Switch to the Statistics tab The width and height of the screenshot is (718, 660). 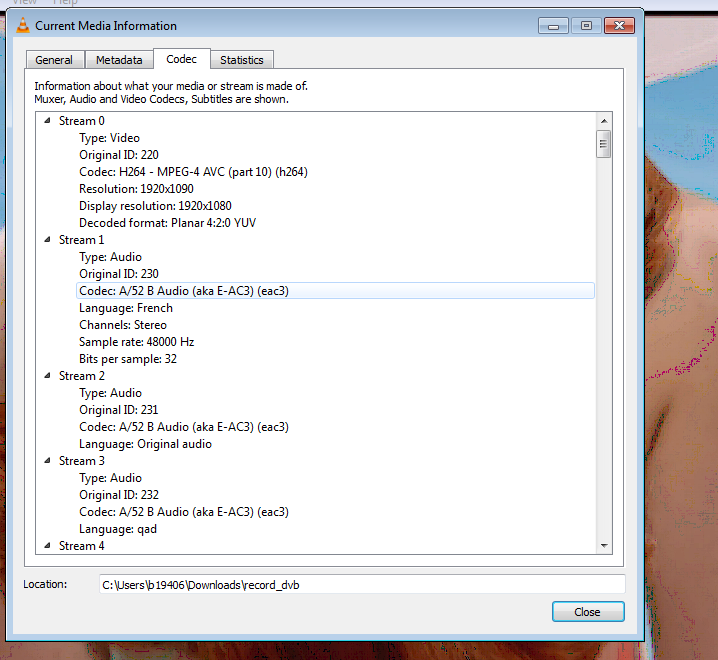pyautogui.click(x=242, y=60)
